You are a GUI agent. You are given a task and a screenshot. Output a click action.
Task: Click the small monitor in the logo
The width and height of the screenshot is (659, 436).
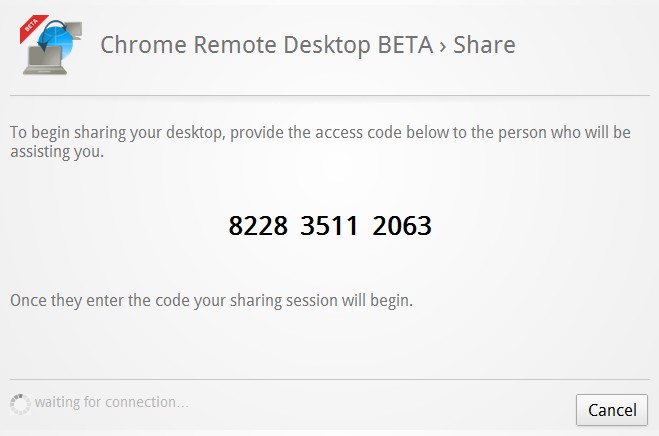[74, 31]
